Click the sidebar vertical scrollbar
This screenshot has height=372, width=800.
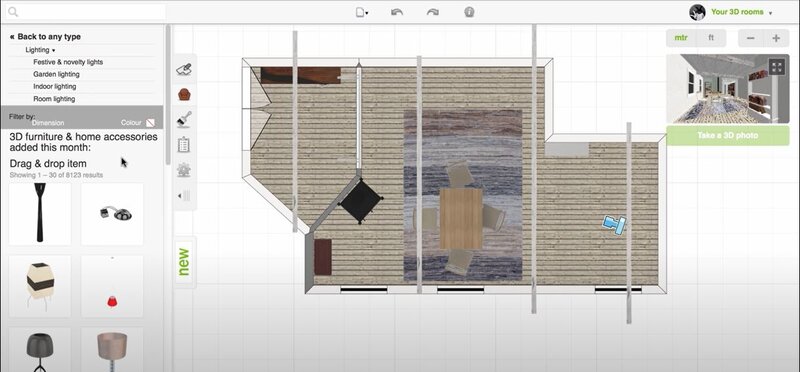pos(168,94)
